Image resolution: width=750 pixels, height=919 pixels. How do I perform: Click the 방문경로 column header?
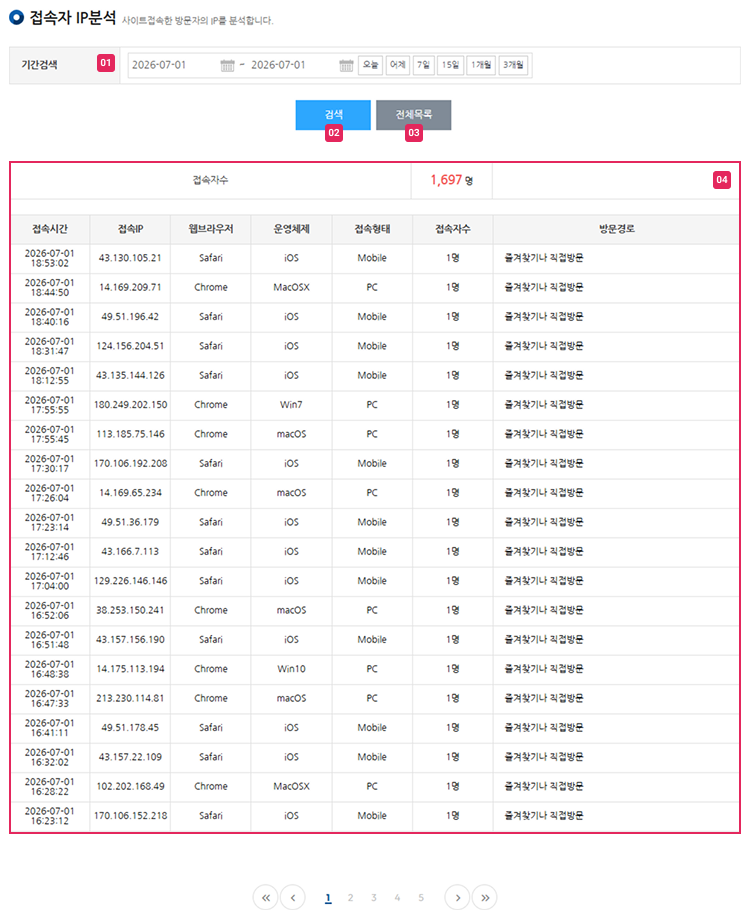pyautogui.click(x=616, y=229)
